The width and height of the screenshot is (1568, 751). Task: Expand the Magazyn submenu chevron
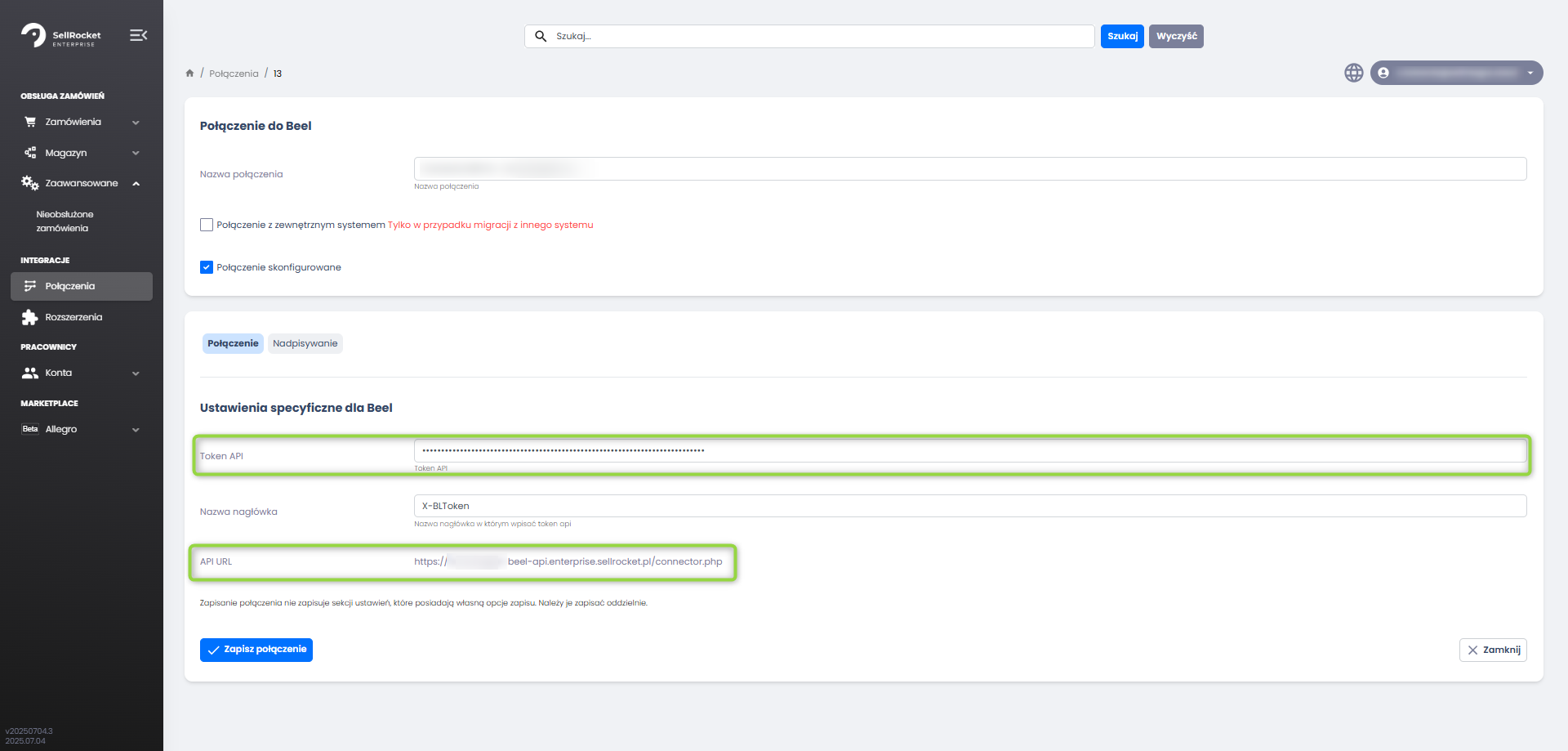pos(136,153)
